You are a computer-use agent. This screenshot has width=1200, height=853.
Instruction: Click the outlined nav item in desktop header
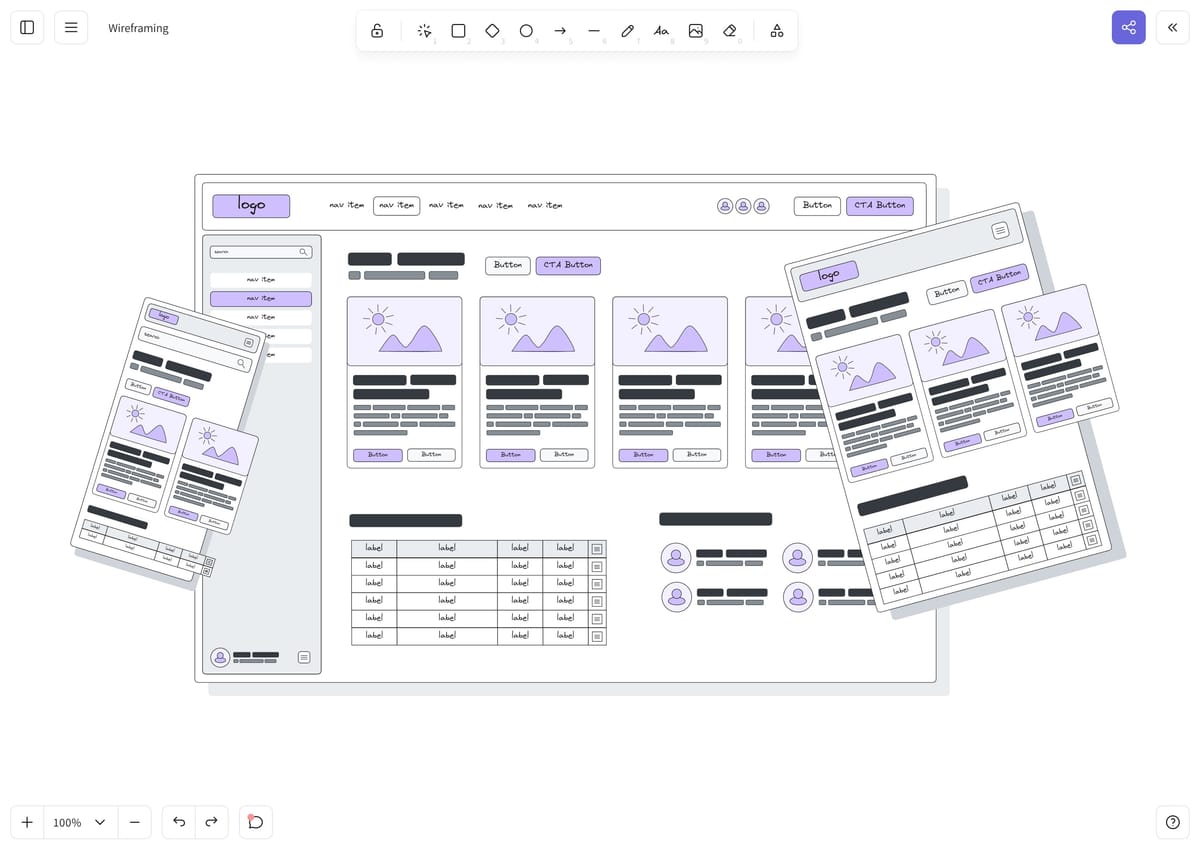pyautogui.click(x=396, y=205)
